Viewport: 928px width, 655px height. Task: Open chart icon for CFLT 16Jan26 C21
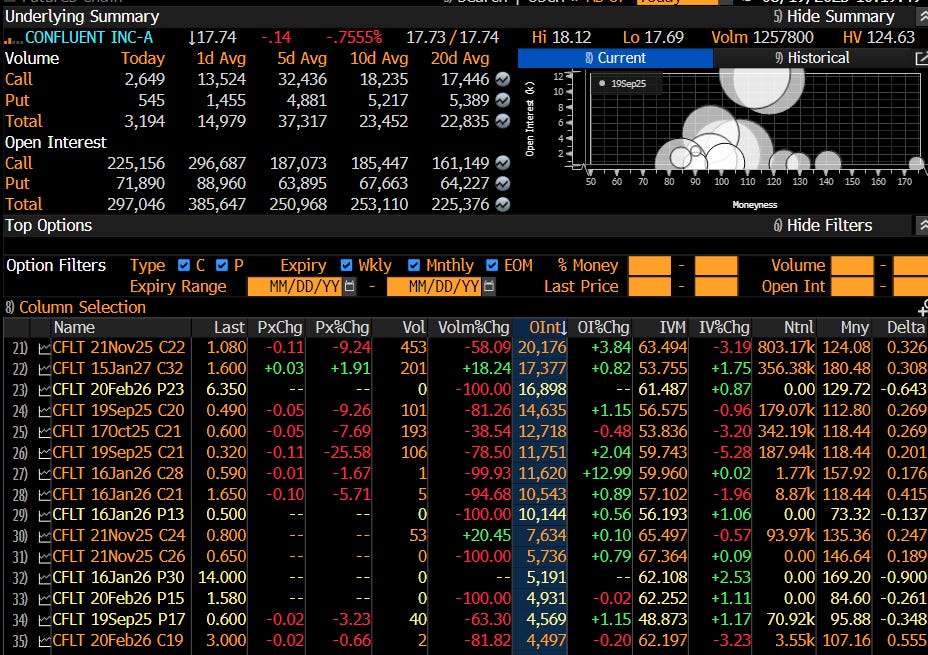point(44,495)
